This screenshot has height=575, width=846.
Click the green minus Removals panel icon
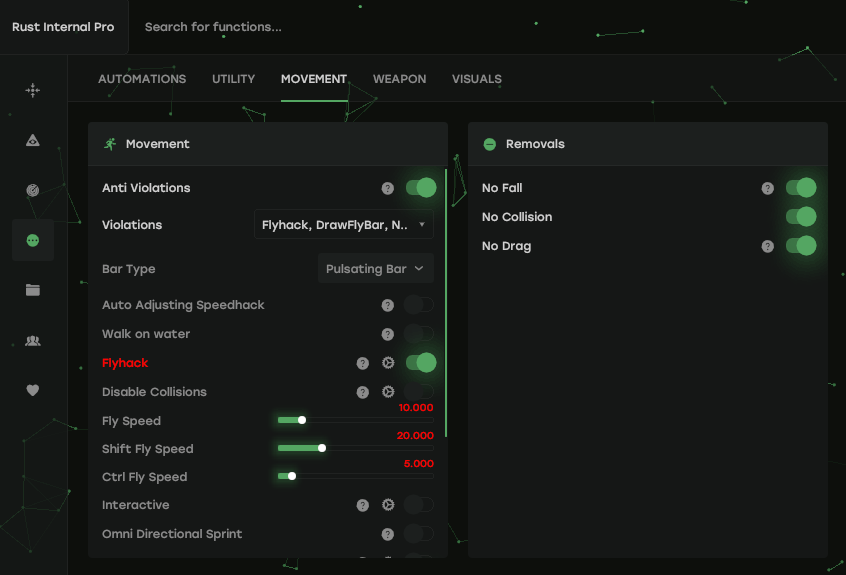click(489, 144)
